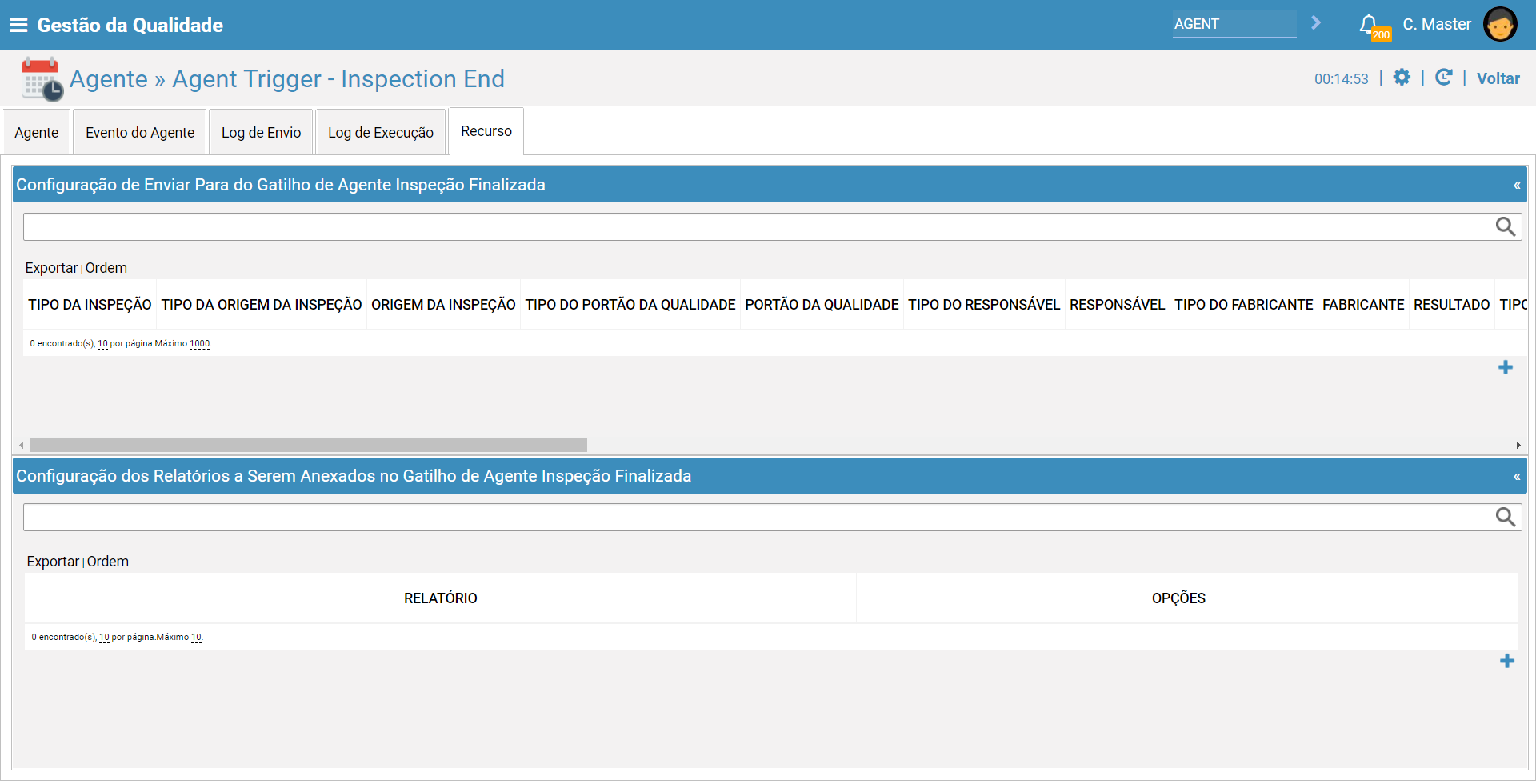
Task: Sort by RESPONSÁVEL column header
Action: point(1117,305)
